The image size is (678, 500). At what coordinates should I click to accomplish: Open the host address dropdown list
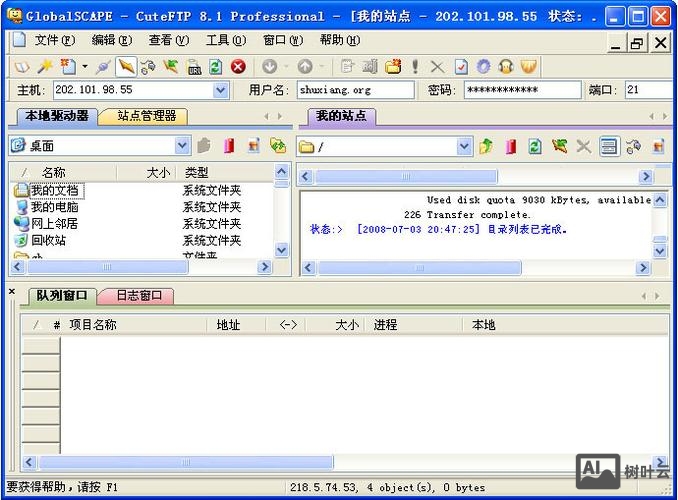221,90
